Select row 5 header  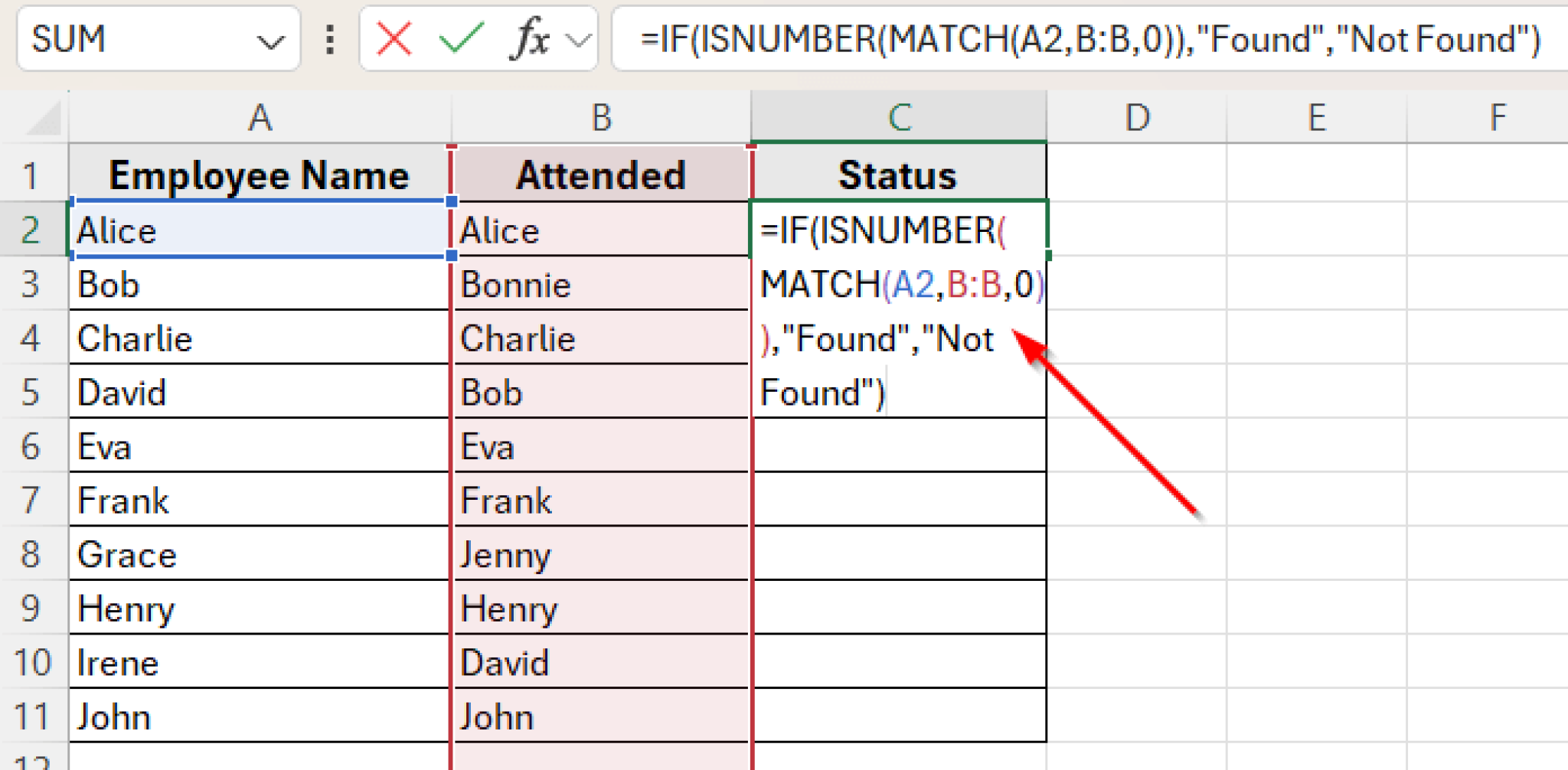pos(32,393)
